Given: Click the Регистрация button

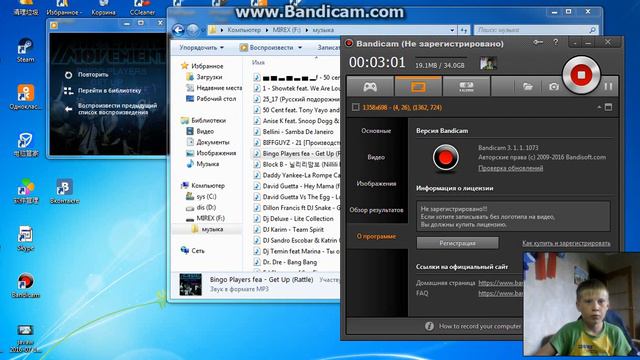Looking at the screenshot, I should tap(457, 243).
